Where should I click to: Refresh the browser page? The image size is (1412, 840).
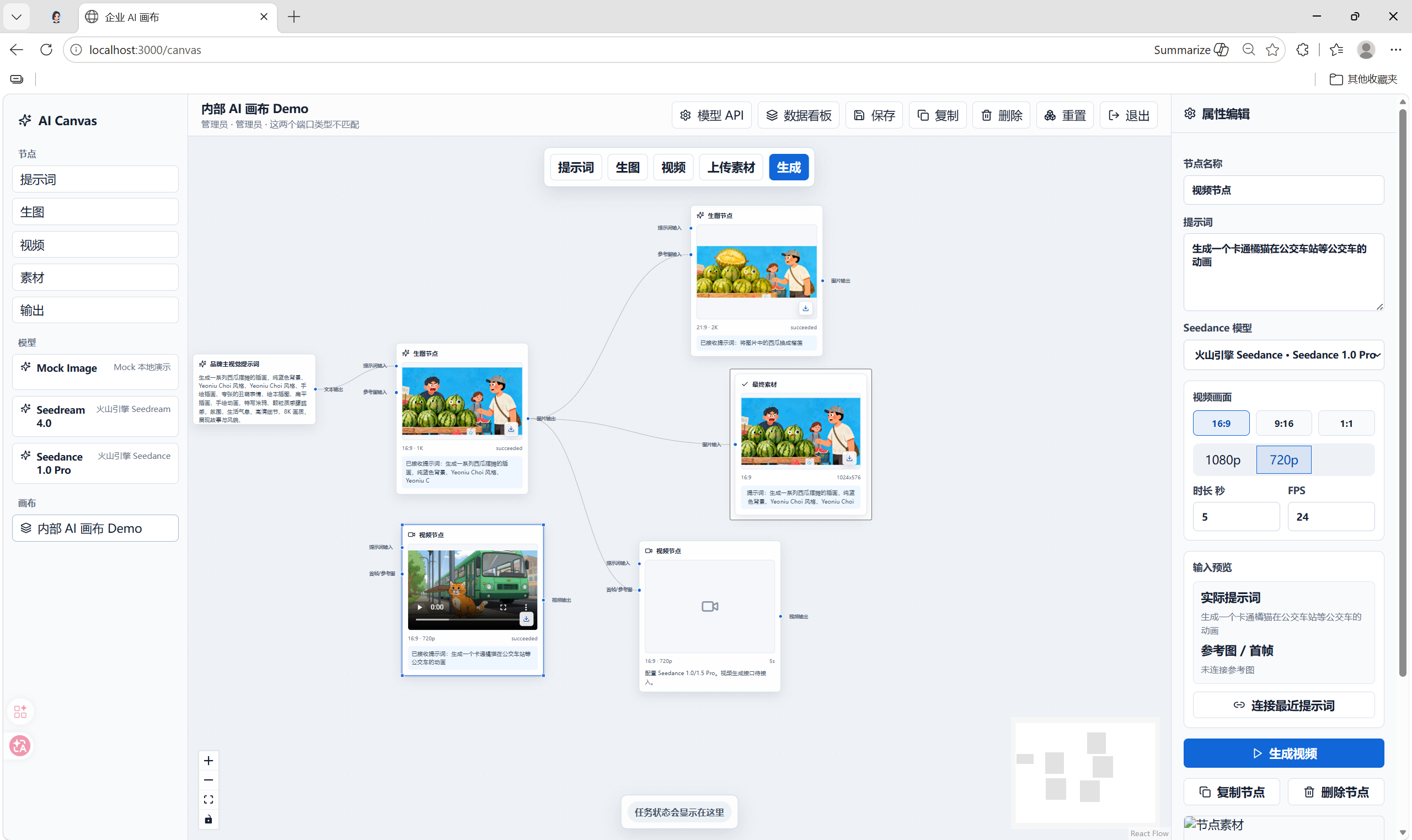point(46,50)
